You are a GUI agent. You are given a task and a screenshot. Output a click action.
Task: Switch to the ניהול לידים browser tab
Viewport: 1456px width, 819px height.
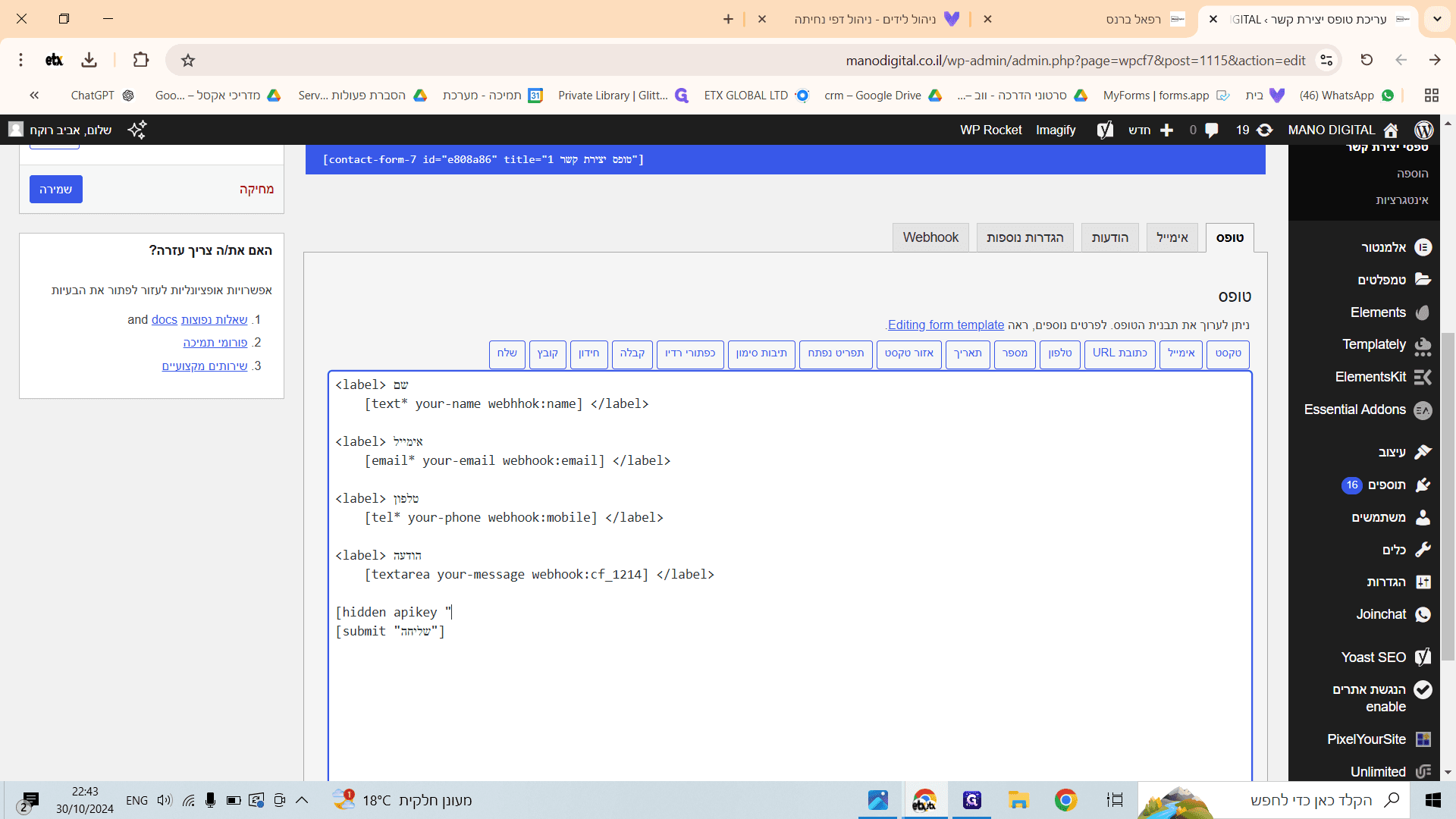pyautogui.click(x=864, y=19)
